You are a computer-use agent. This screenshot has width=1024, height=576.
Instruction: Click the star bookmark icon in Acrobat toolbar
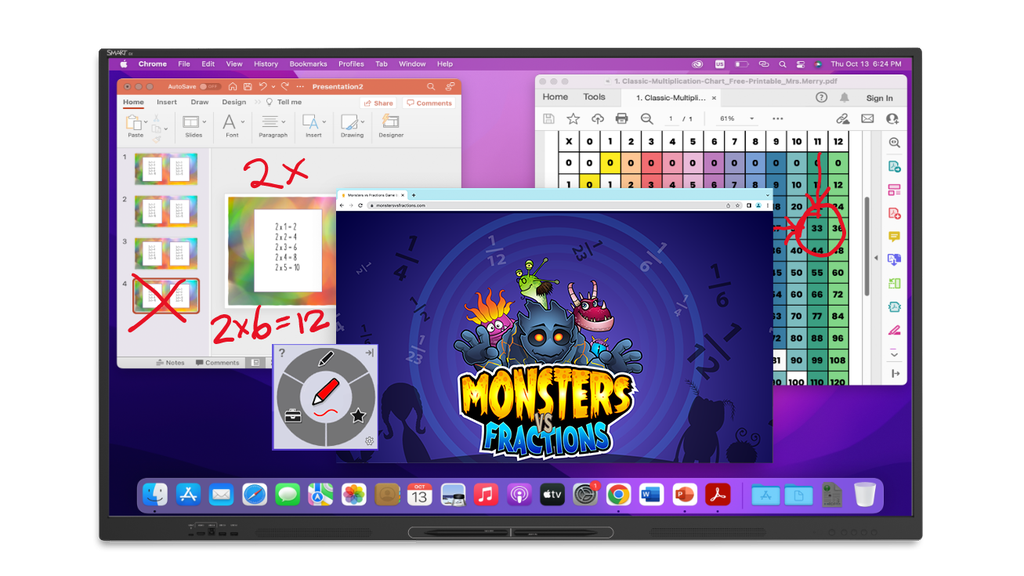point(573,118)
